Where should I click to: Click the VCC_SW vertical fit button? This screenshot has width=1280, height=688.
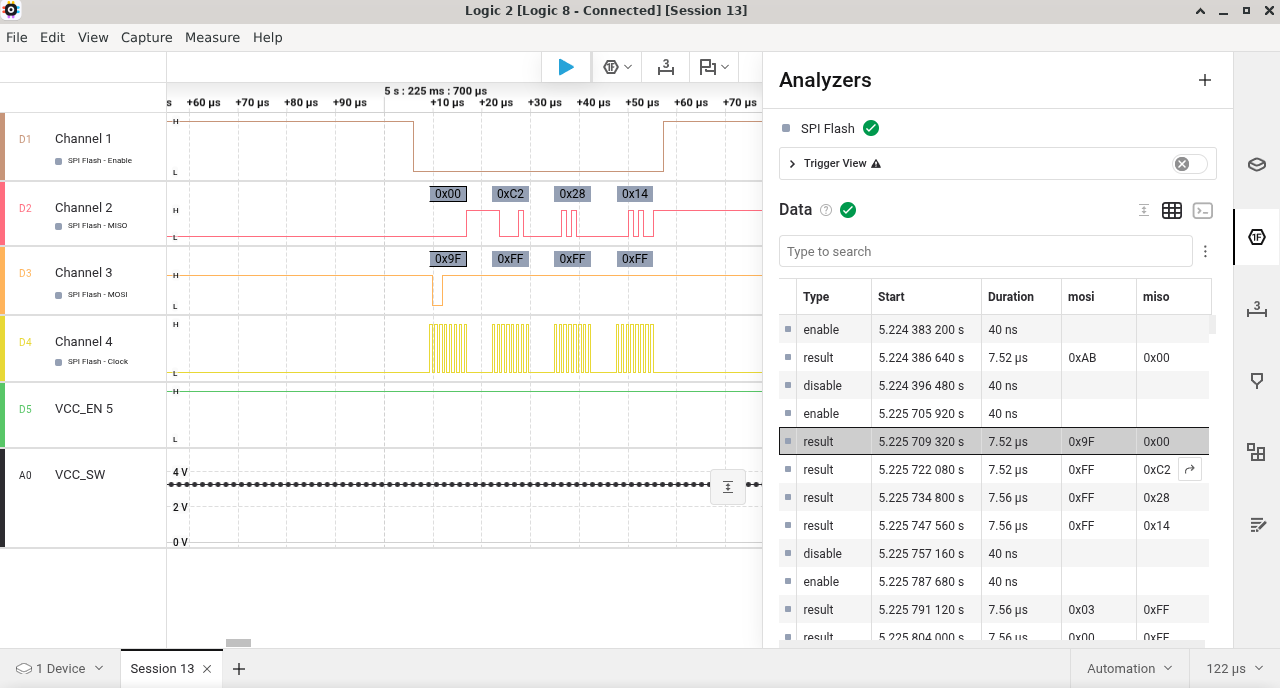pos(728,487)
